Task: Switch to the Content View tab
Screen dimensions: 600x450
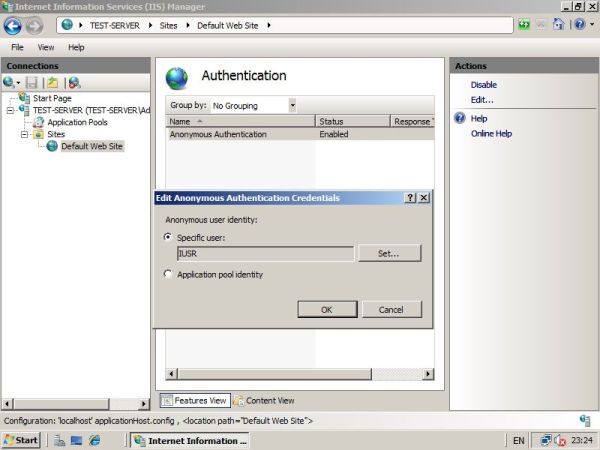Action: coord(264,400)
